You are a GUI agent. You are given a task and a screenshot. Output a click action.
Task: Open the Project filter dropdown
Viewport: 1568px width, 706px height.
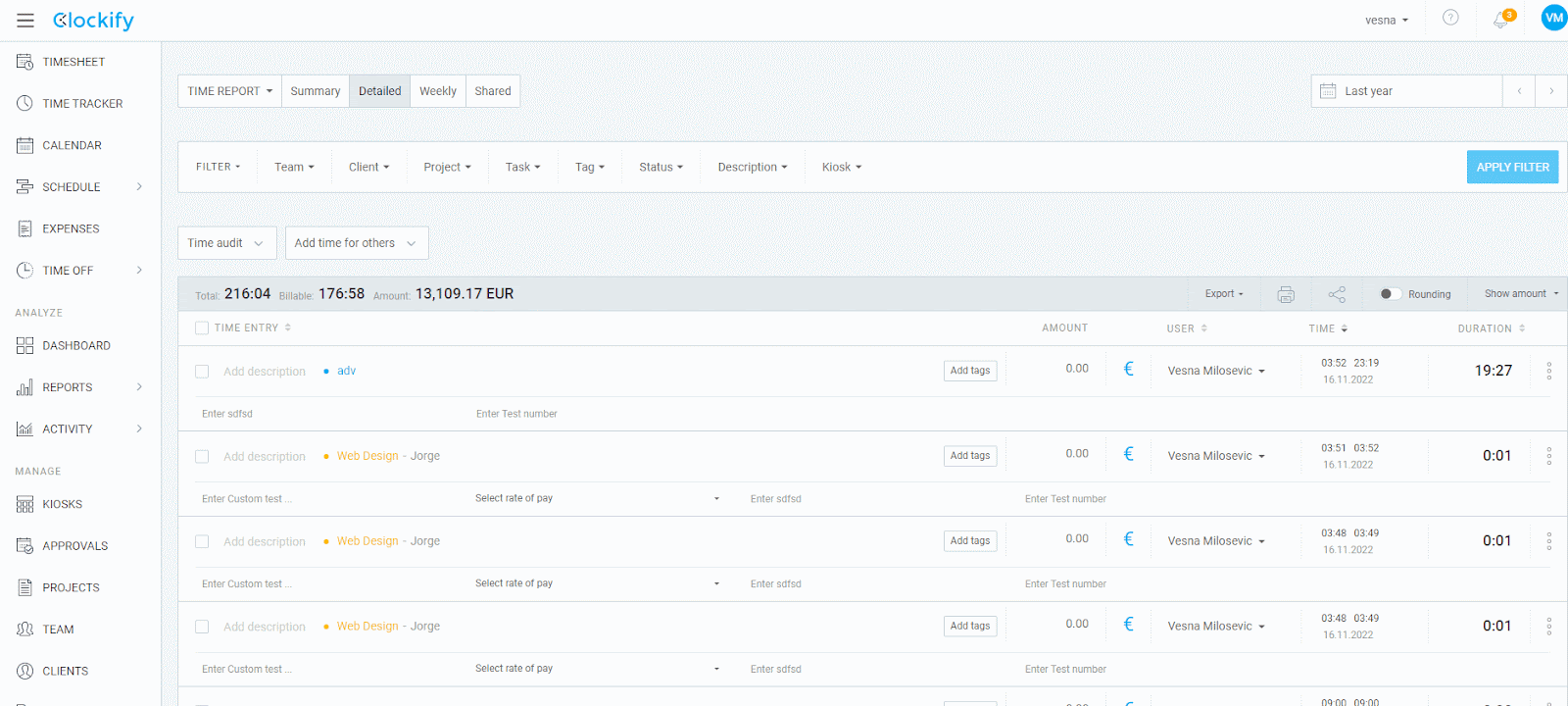447,167
